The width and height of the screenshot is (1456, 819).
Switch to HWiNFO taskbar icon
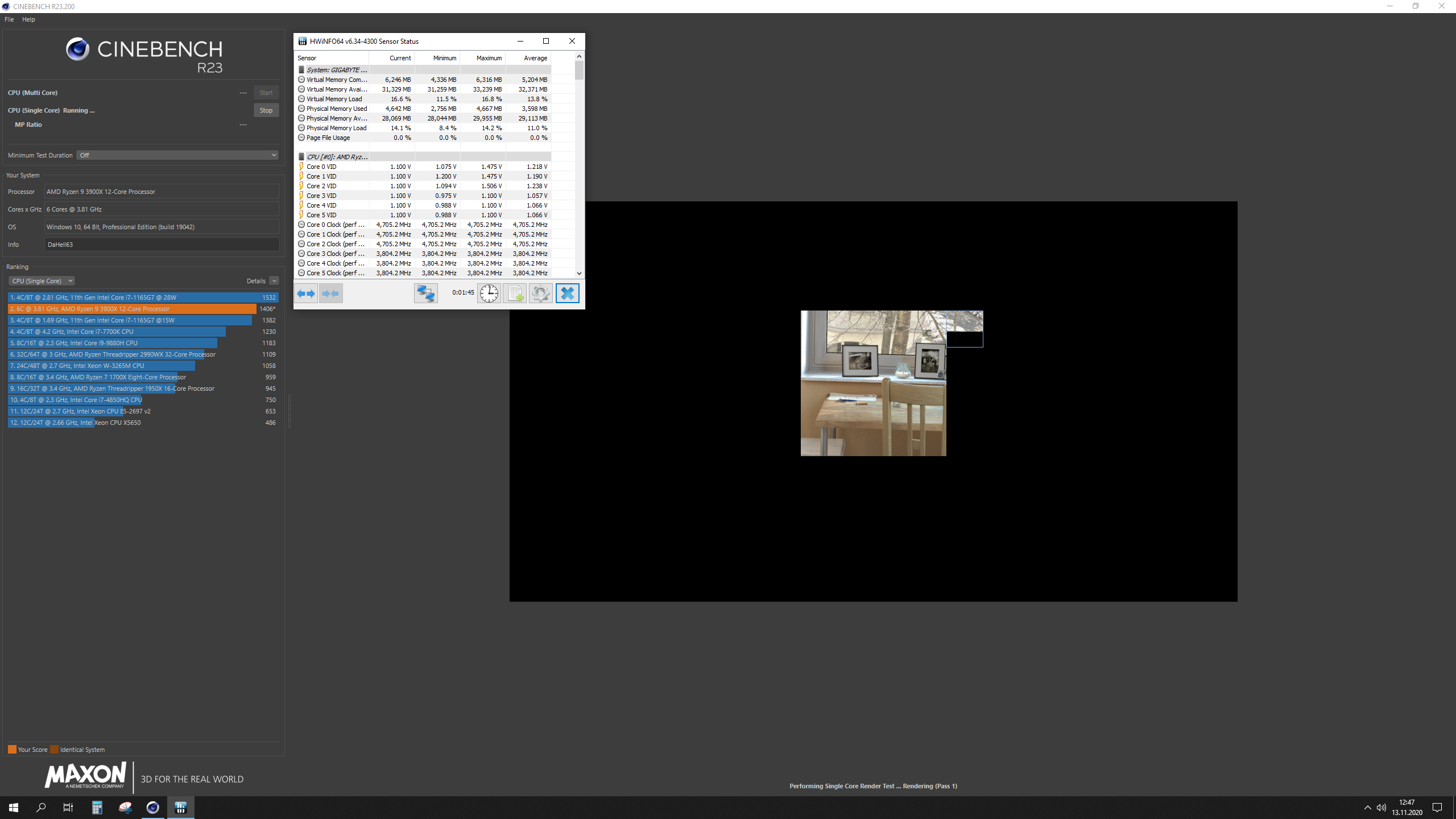181,808
